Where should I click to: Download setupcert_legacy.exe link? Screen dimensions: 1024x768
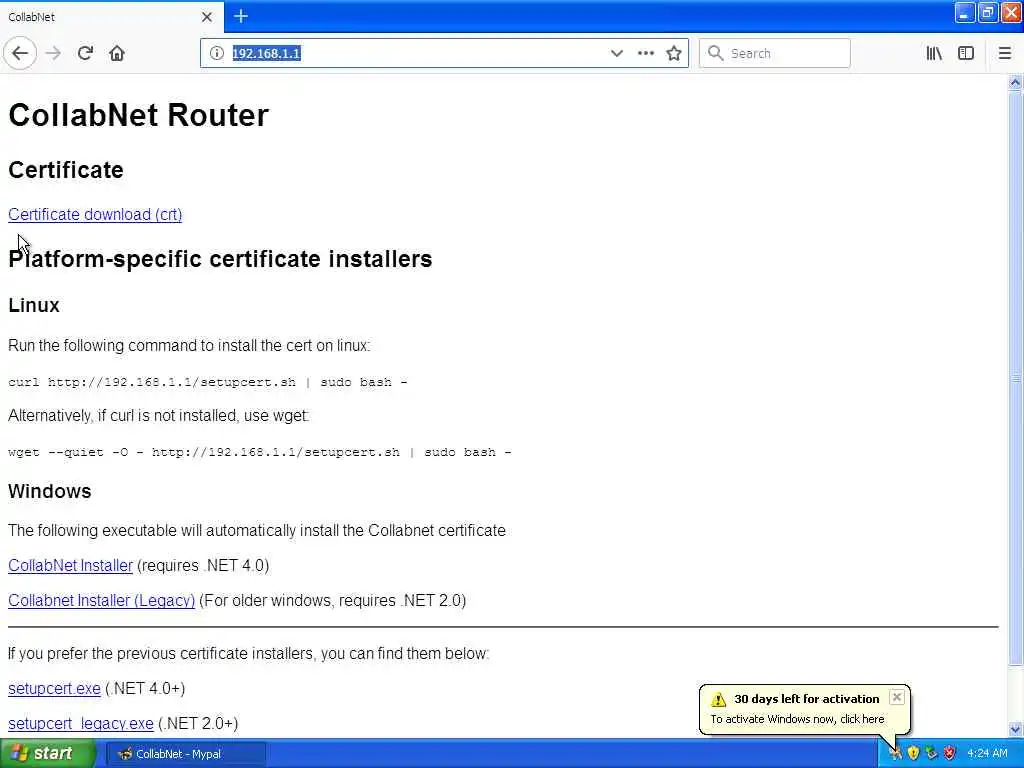(81, 724)
